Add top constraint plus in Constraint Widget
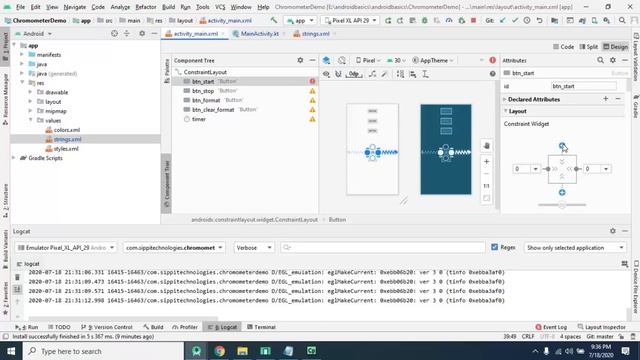The width and height of the screenshot is (640, 360). (562, 145)
